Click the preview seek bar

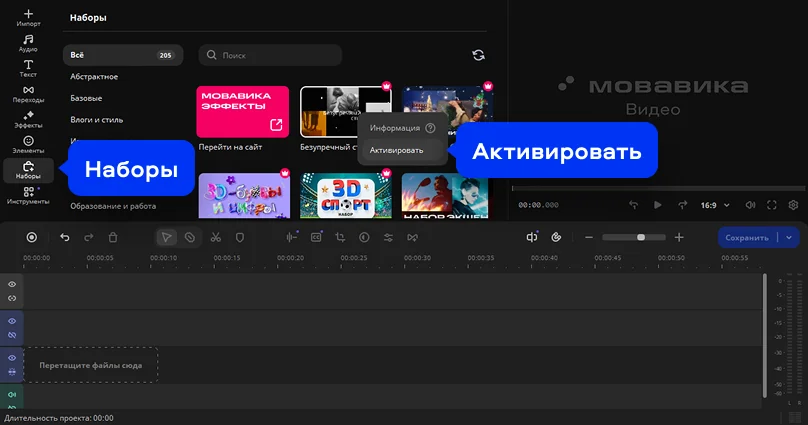point(659,189)
